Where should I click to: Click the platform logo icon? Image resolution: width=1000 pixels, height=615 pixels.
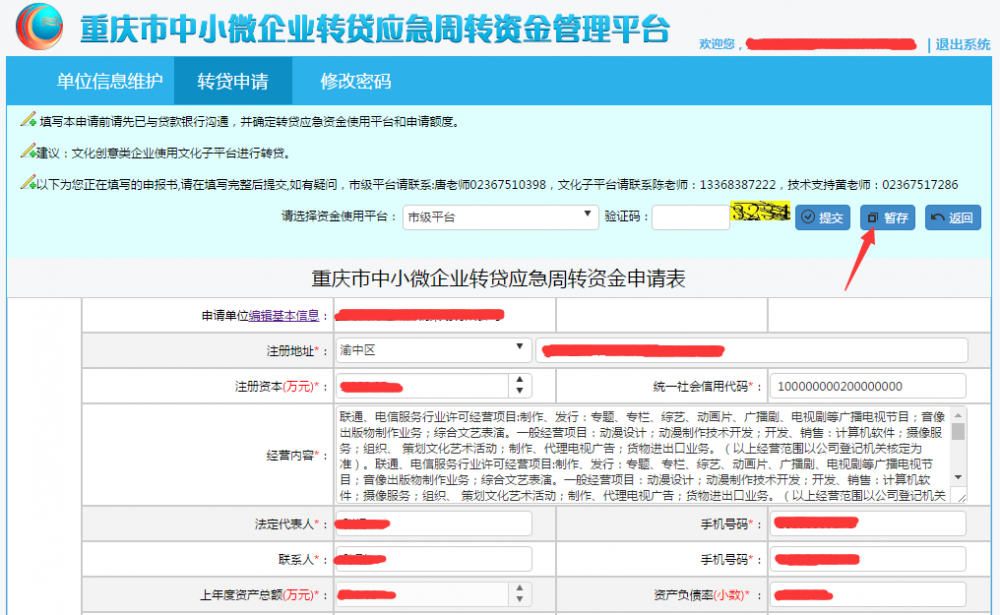pyautogui.click(x=42, y=29)
